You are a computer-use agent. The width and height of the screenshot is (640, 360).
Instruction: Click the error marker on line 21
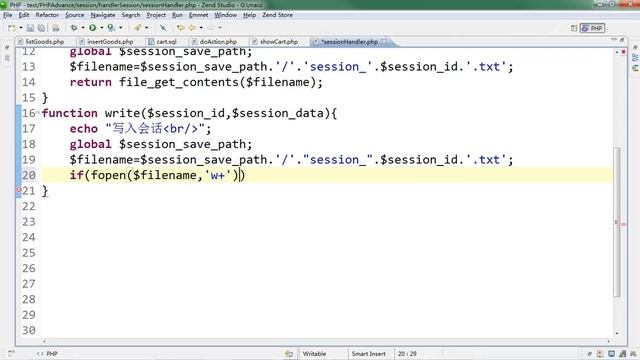(x=19, y=190)
